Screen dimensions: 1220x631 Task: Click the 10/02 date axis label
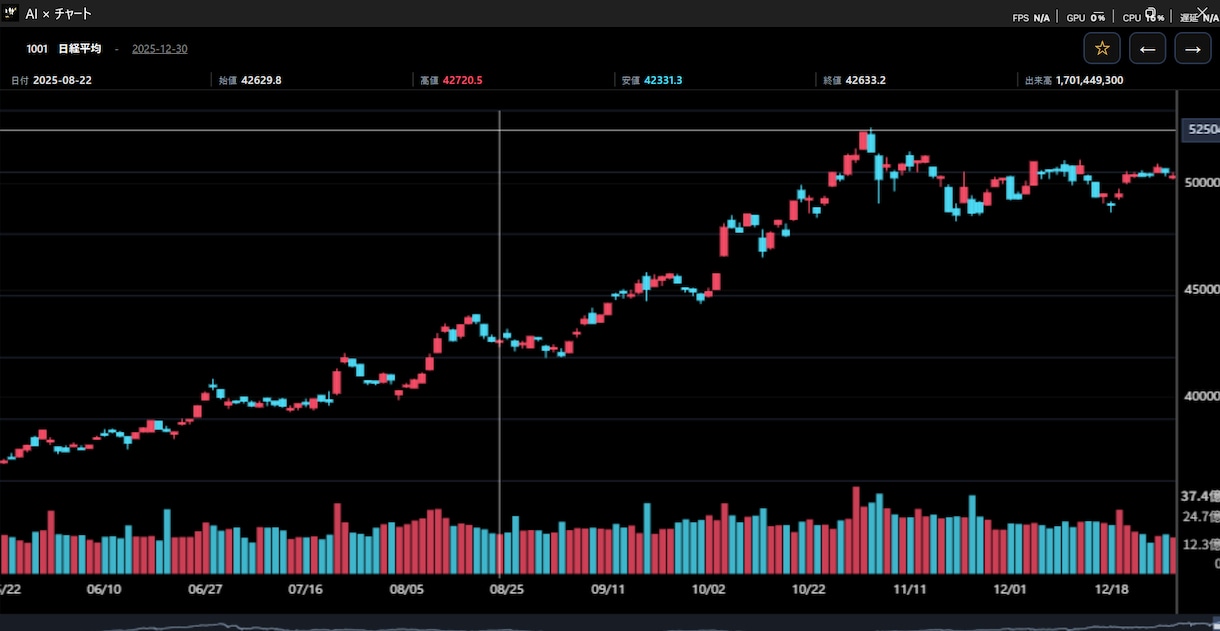pos(708,590)
